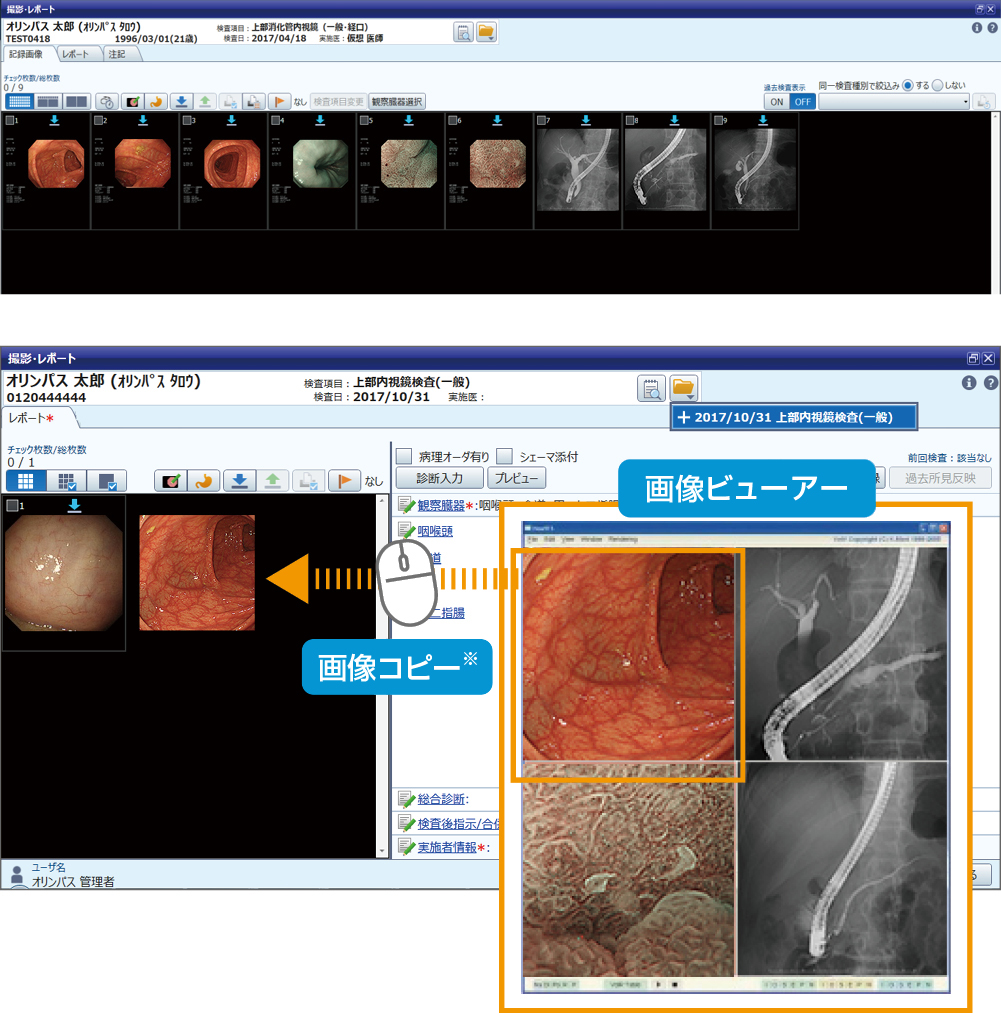
Task: Open the past examination combo box
Action: (894, 101)
